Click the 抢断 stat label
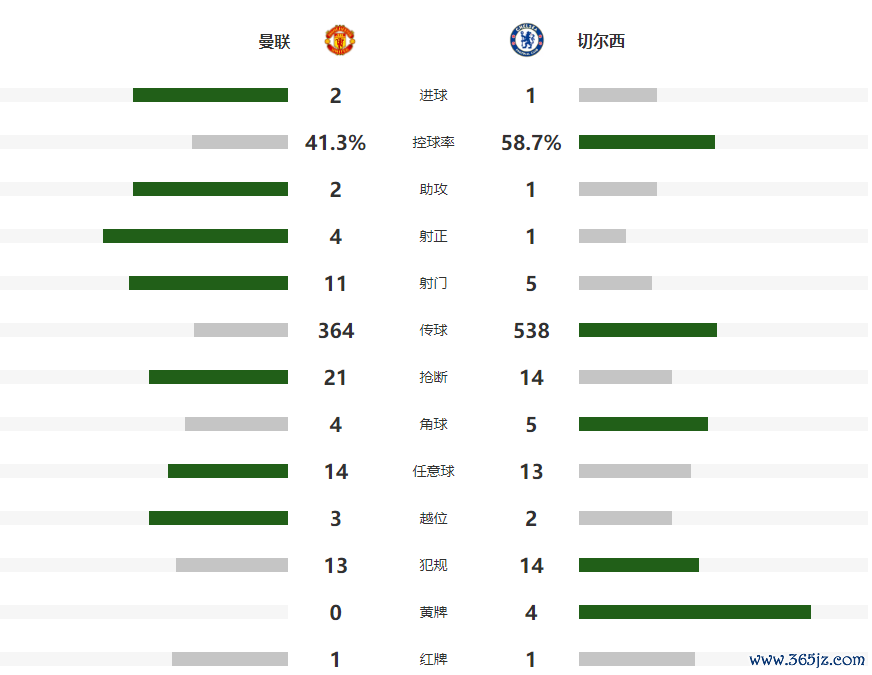 (433, 378)
